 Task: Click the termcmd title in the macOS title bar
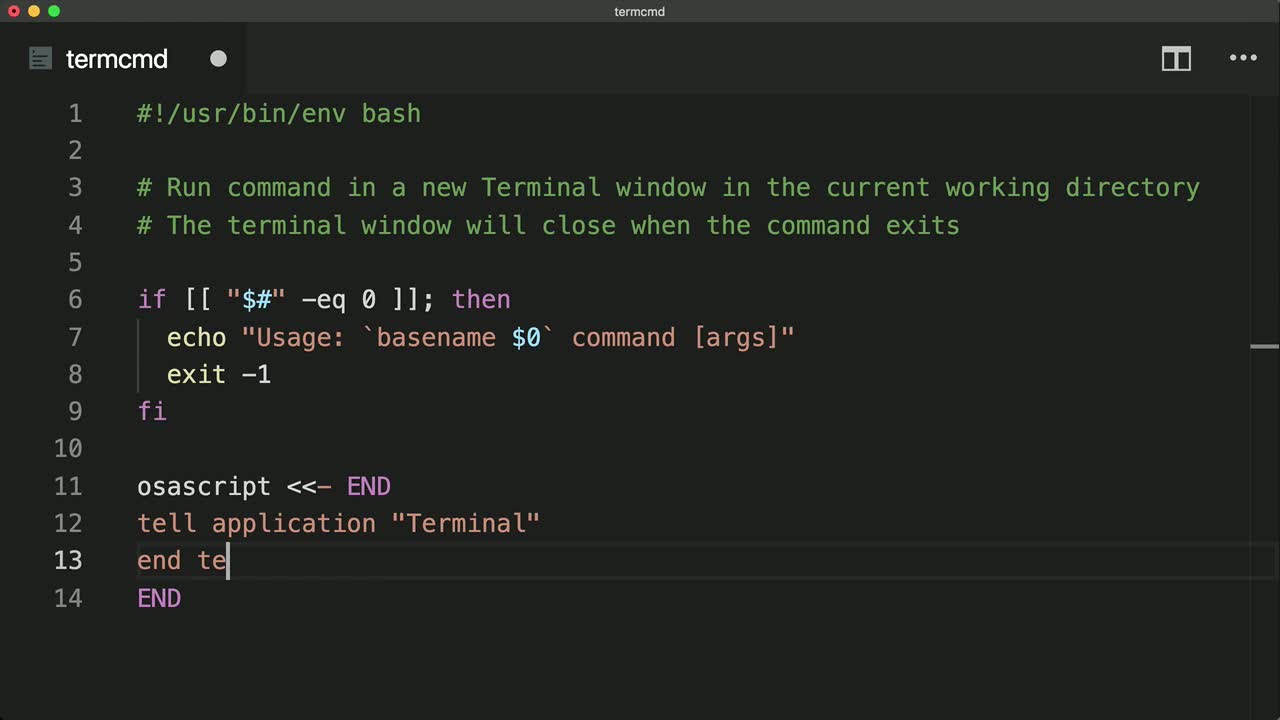tap(639, 12)
